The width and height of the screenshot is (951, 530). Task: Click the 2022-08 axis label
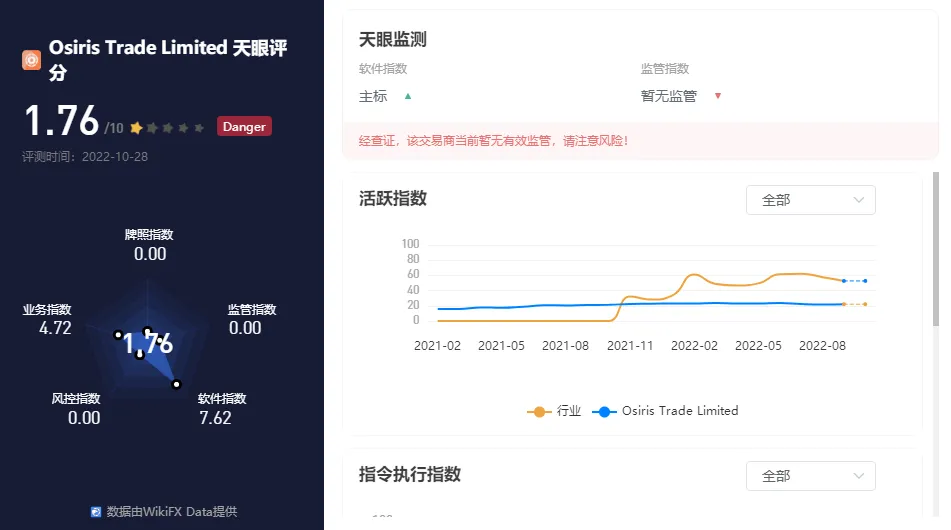[x=822, y=346]
